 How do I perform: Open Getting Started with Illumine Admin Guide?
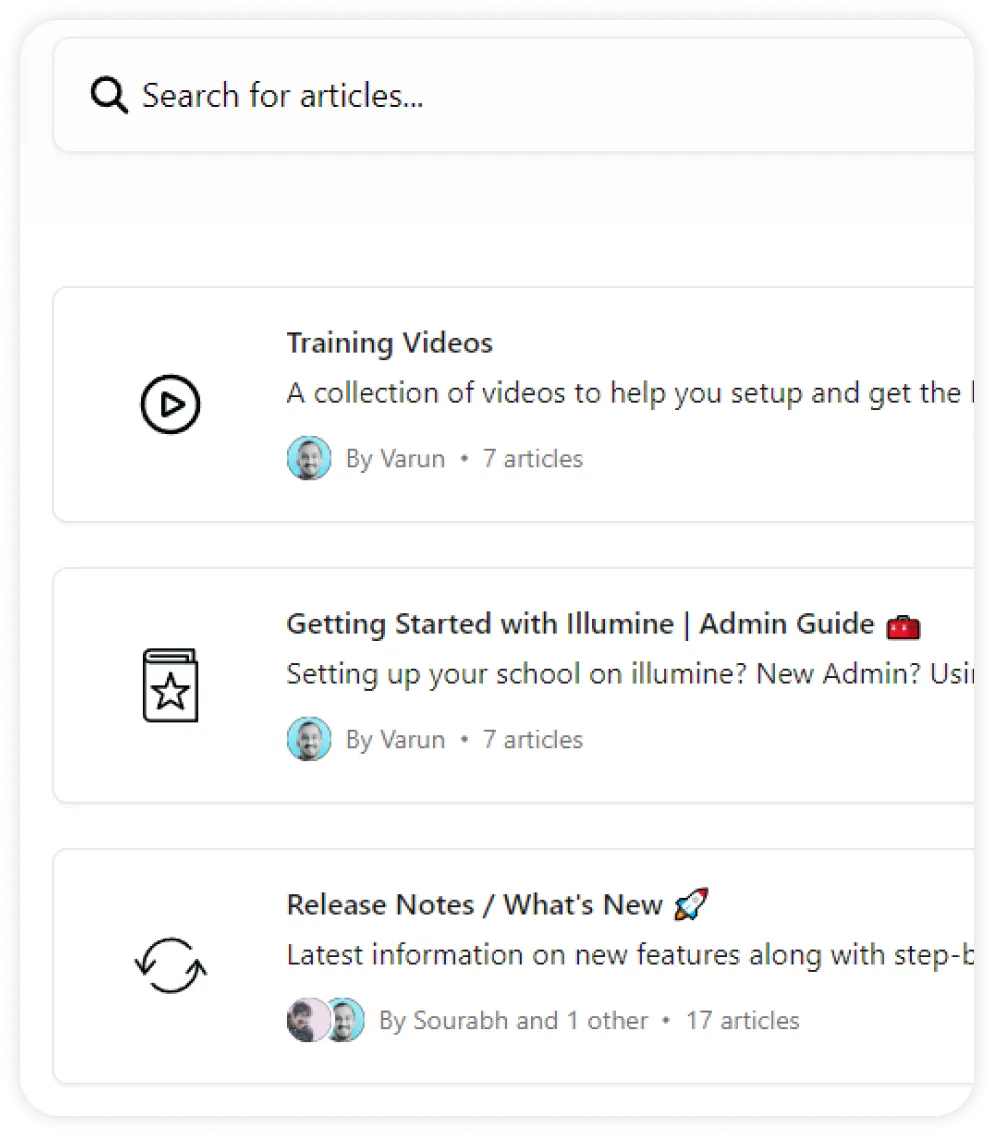(580, 624)
